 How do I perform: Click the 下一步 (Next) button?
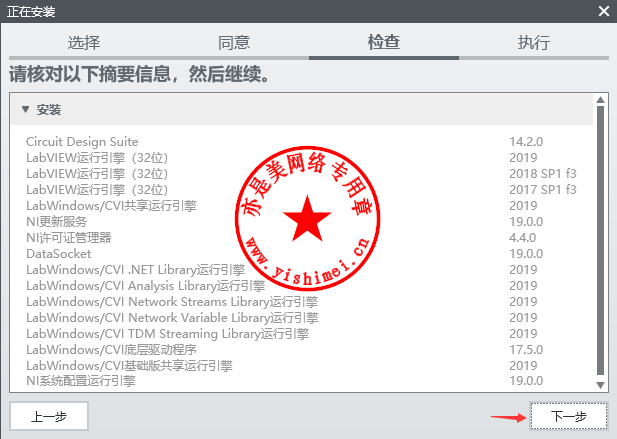567,415
